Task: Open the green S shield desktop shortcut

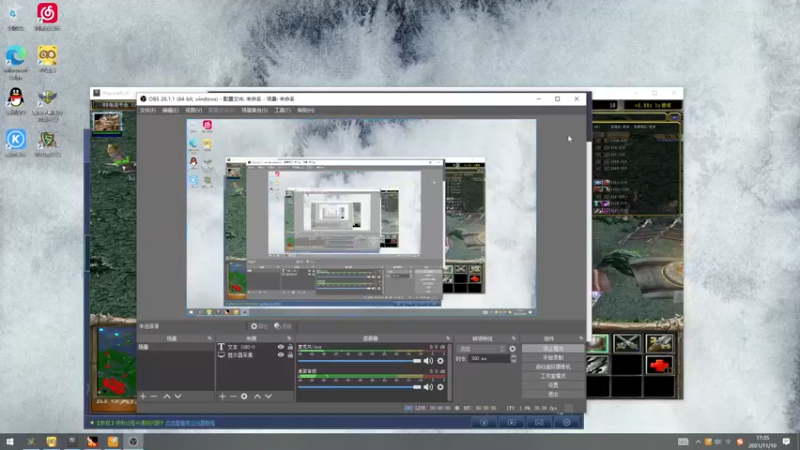Action: pos(47,144)
